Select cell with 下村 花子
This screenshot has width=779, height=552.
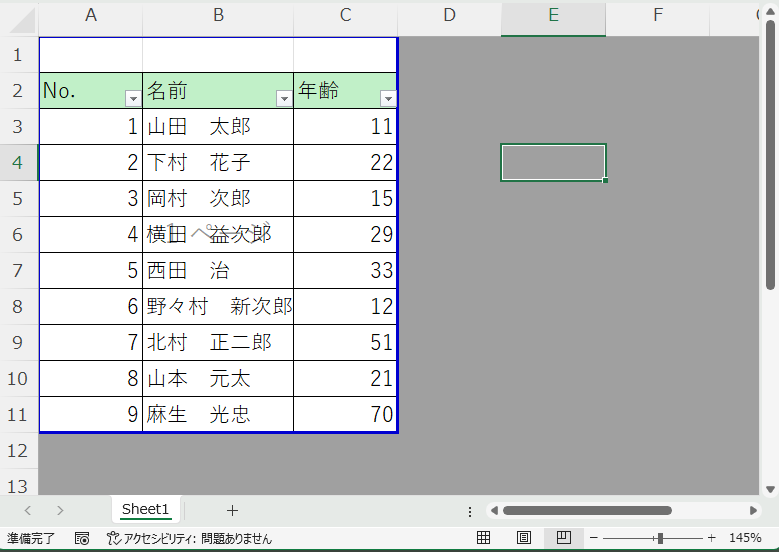(x=218, y=162)
